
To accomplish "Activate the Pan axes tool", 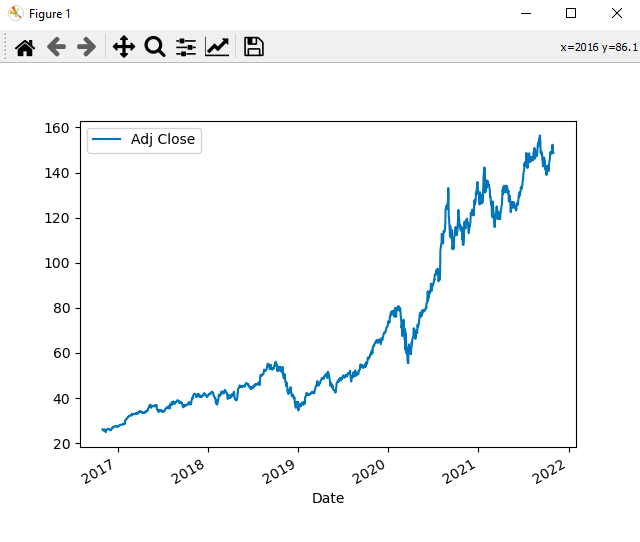I will click(x=124, y=47).
